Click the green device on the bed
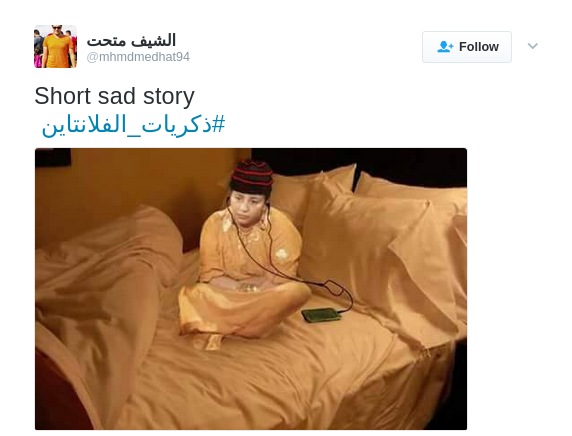 click(321, 315)
